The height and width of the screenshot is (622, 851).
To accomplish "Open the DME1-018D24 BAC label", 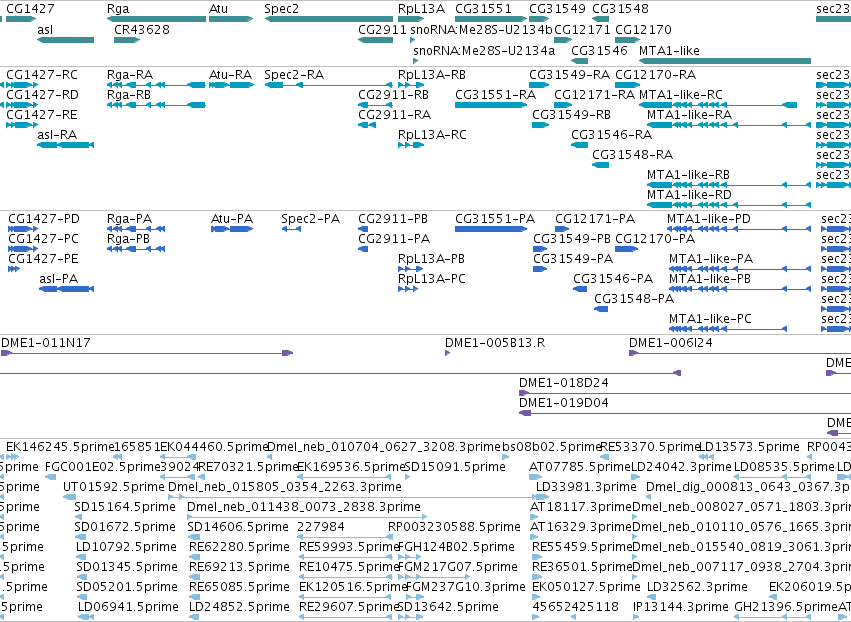I will tap(564, 383).
